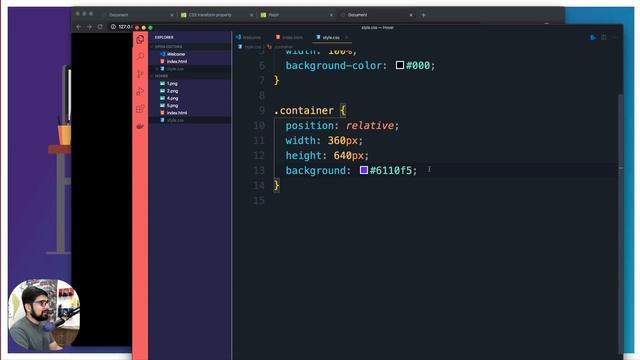The height and width of the screenshot is (360, 640).
Task: Click the .container selector text
Action: coord(304,110)
